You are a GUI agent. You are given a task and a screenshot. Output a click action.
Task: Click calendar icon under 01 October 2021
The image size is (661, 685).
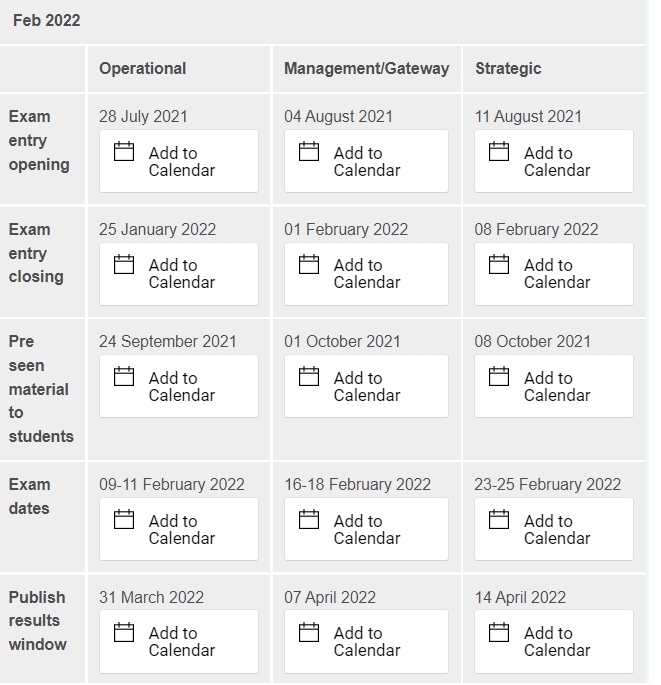(309, 376)
